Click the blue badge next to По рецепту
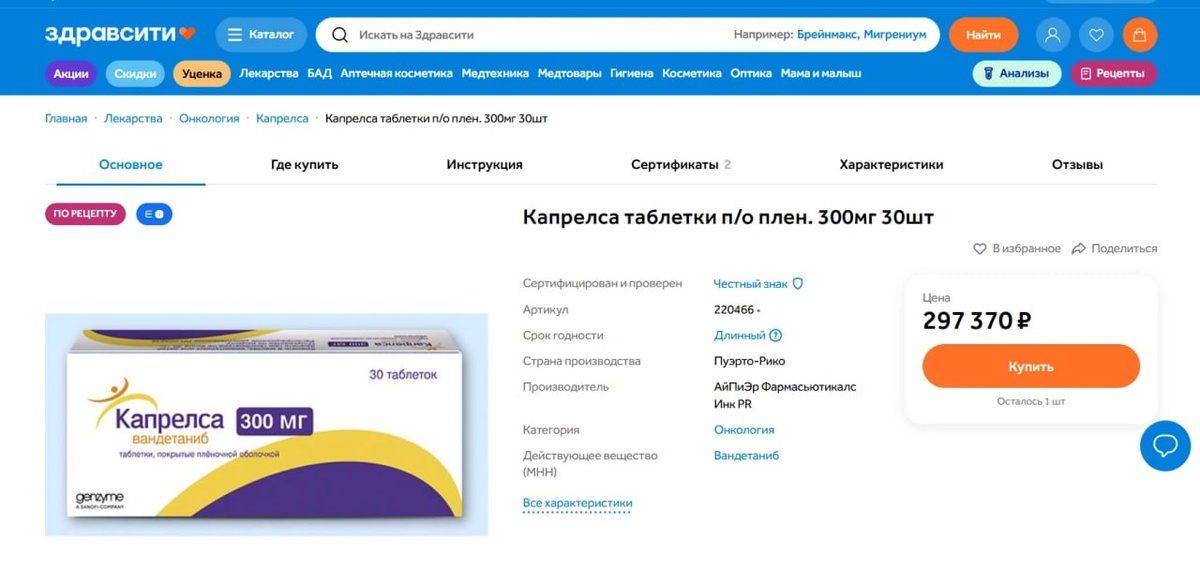Viewport: 1200px width, 586px height. click(x=154, y=214)
